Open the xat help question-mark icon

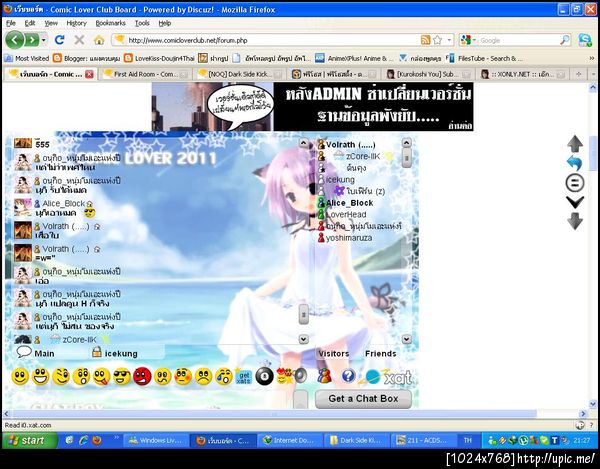click(x=348, y=376)
